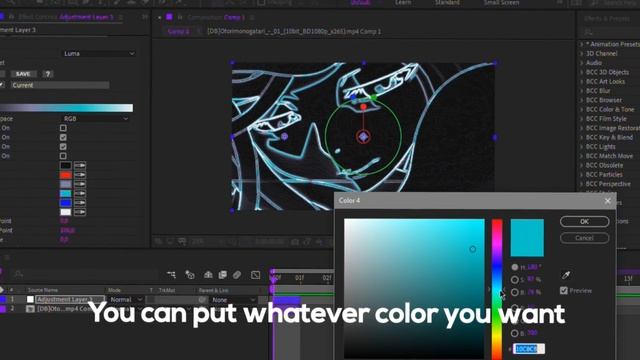Enable the frame blending icon in timeline

[x=222, y=275]
